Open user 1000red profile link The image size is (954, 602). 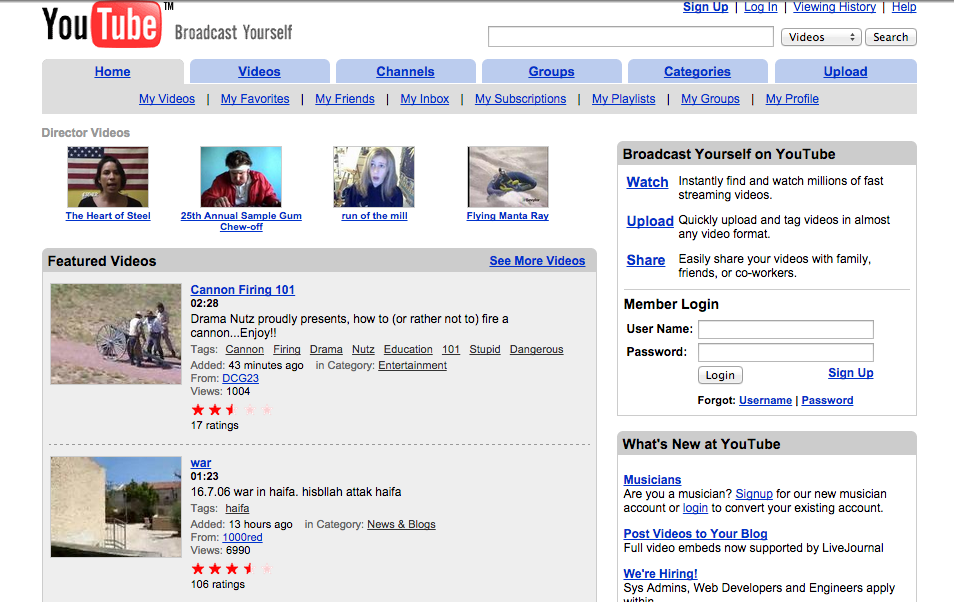point(242,537)
